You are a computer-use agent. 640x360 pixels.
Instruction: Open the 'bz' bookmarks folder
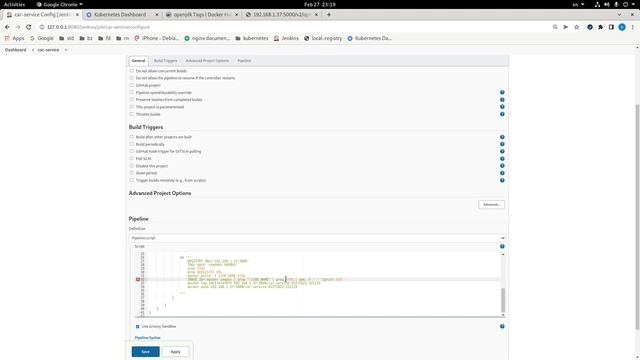(x=86, y=38)
